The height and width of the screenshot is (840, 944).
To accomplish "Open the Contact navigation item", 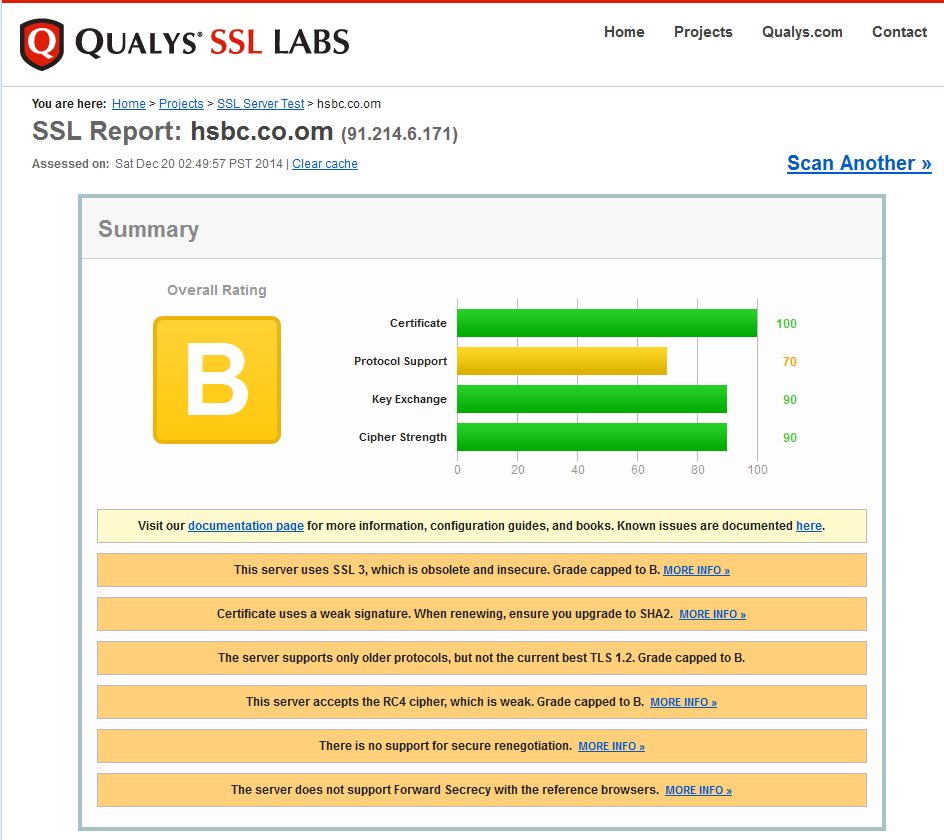I will [x=899, y=32].
